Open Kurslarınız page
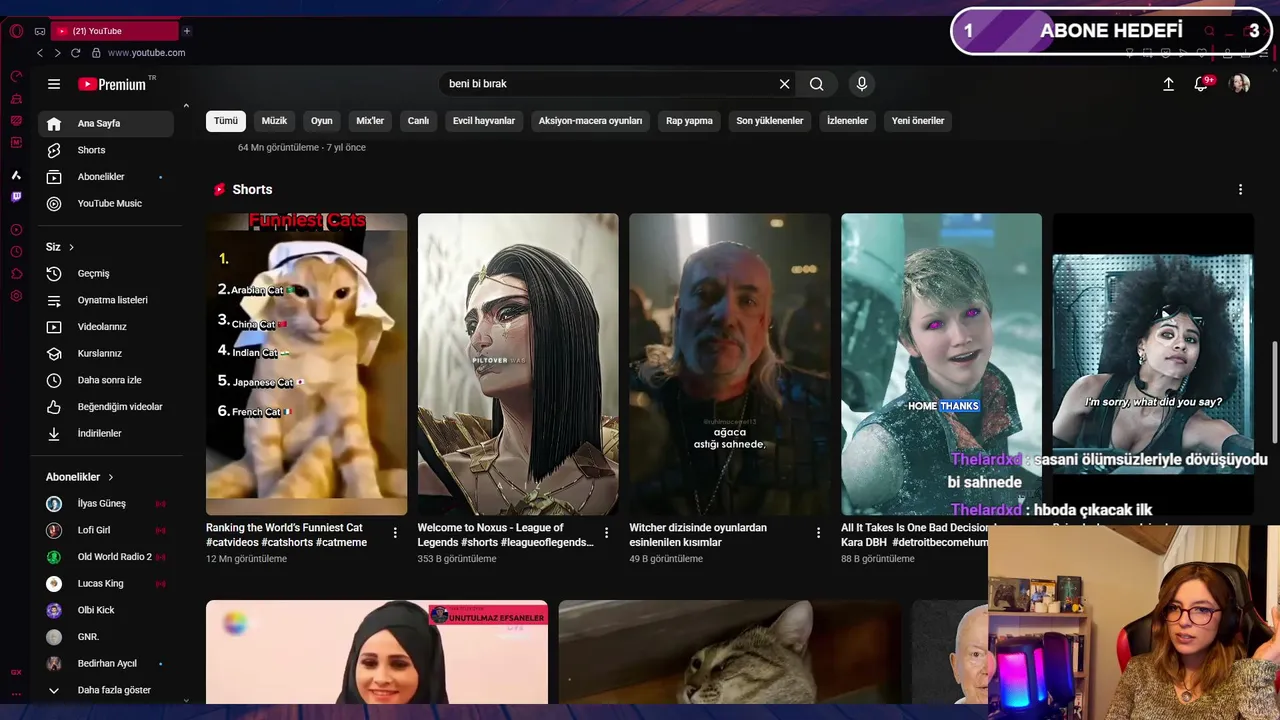1280x720 pixels. click(106, 353)
